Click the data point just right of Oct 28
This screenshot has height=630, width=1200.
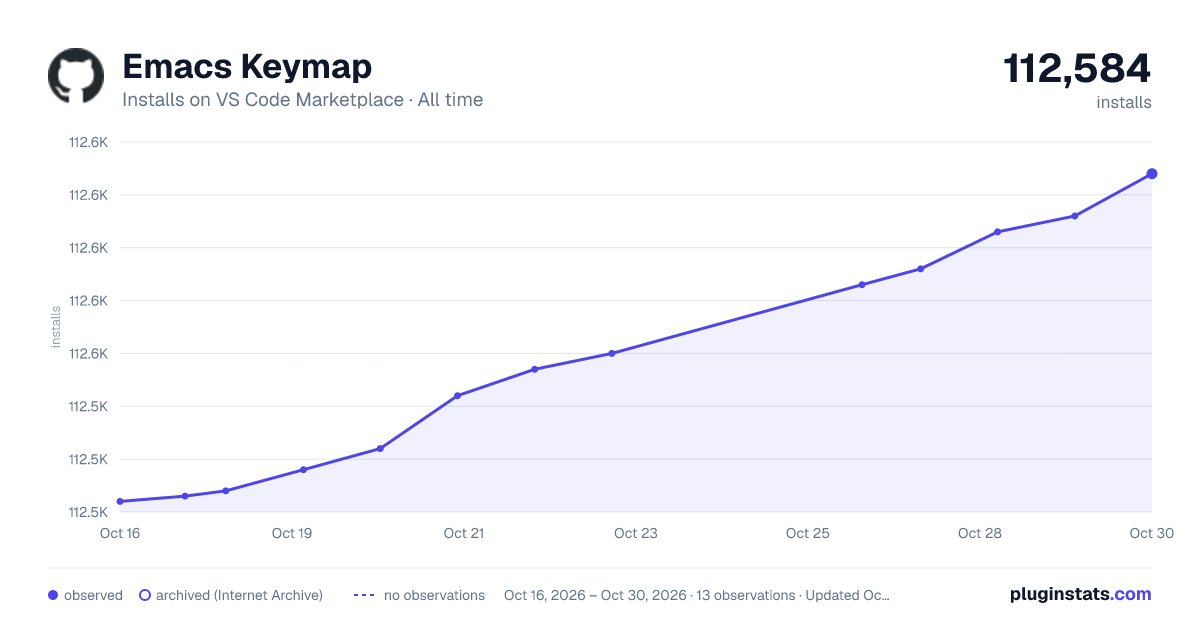coord(997,232)
